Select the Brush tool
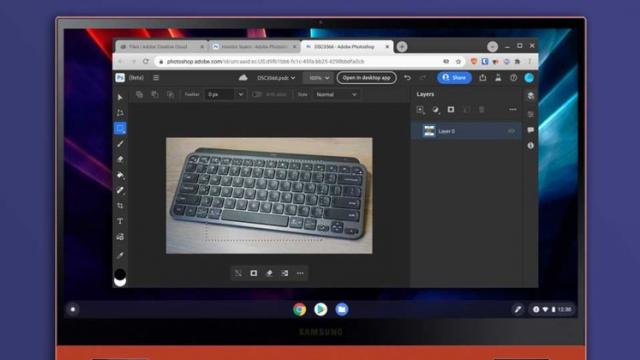The image size is (640, 360). tap(120, 144)
